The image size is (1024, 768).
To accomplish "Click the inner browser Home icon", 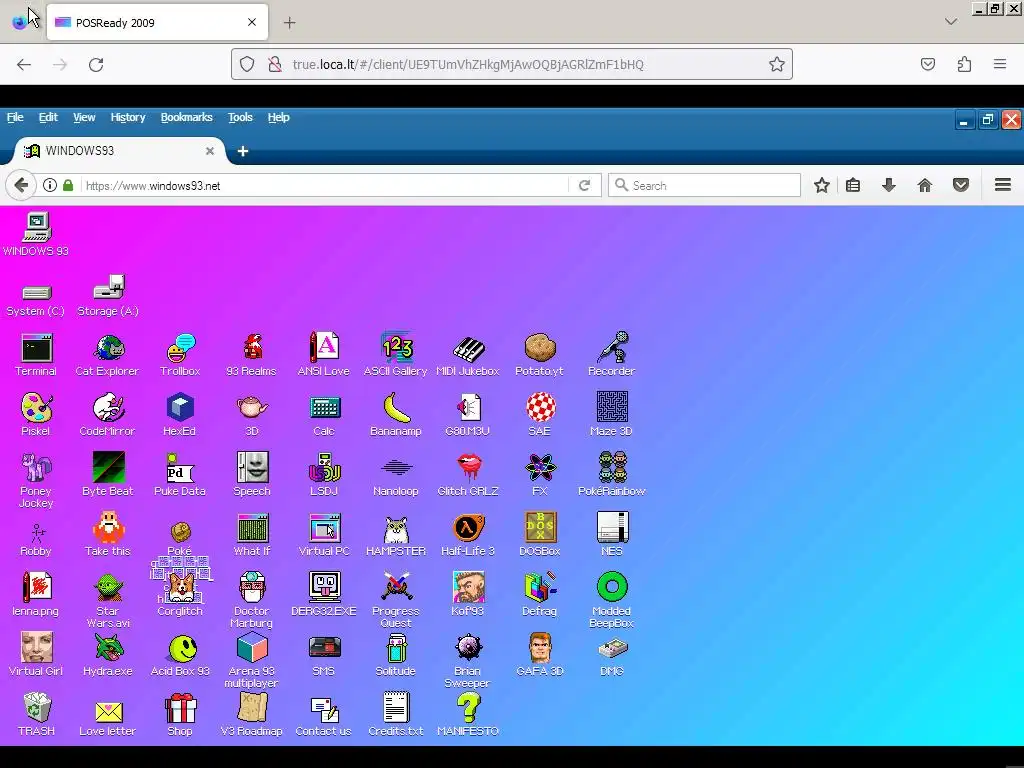I will tap(925, 185).
